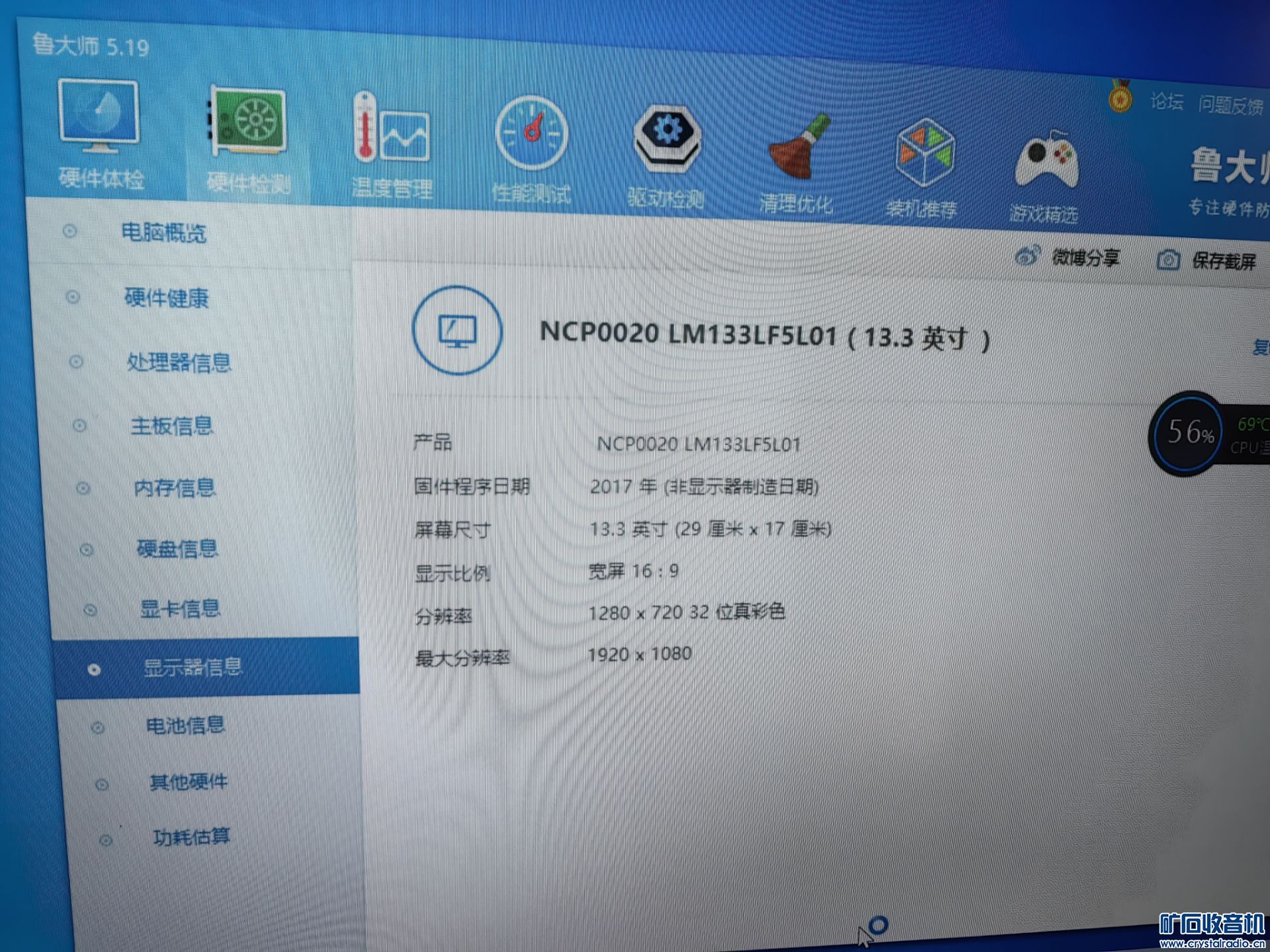Click the bullet beside 电脑概览
This screenshot has width=1270, height=952.
click(x=69, y=231)
